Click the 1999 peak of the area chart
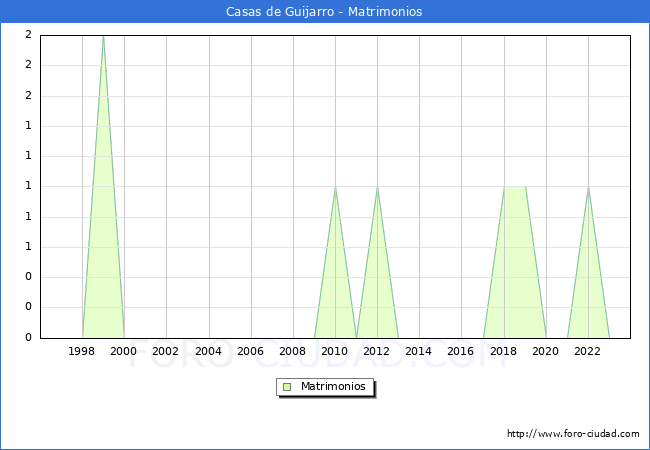650x450 pixels. (103, 37)
